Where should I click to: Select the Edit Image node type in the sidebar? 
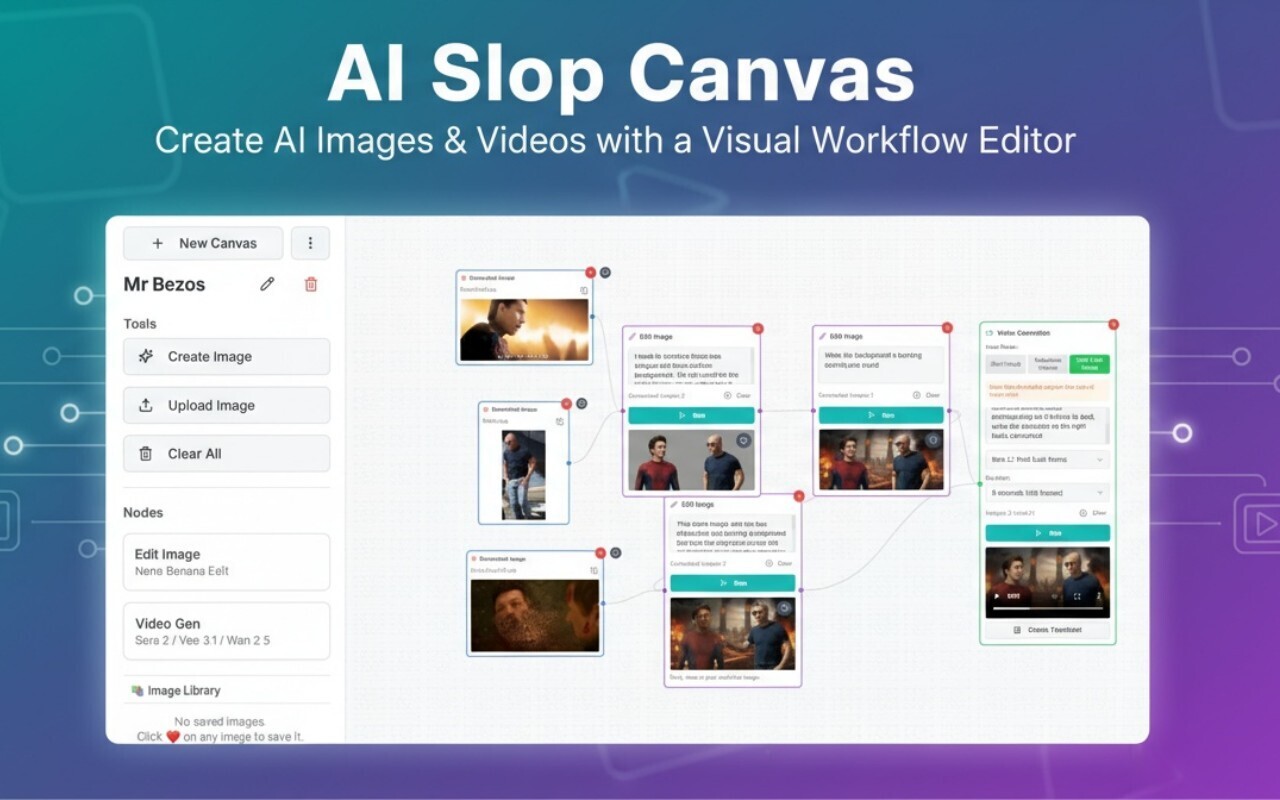point(226,562)
